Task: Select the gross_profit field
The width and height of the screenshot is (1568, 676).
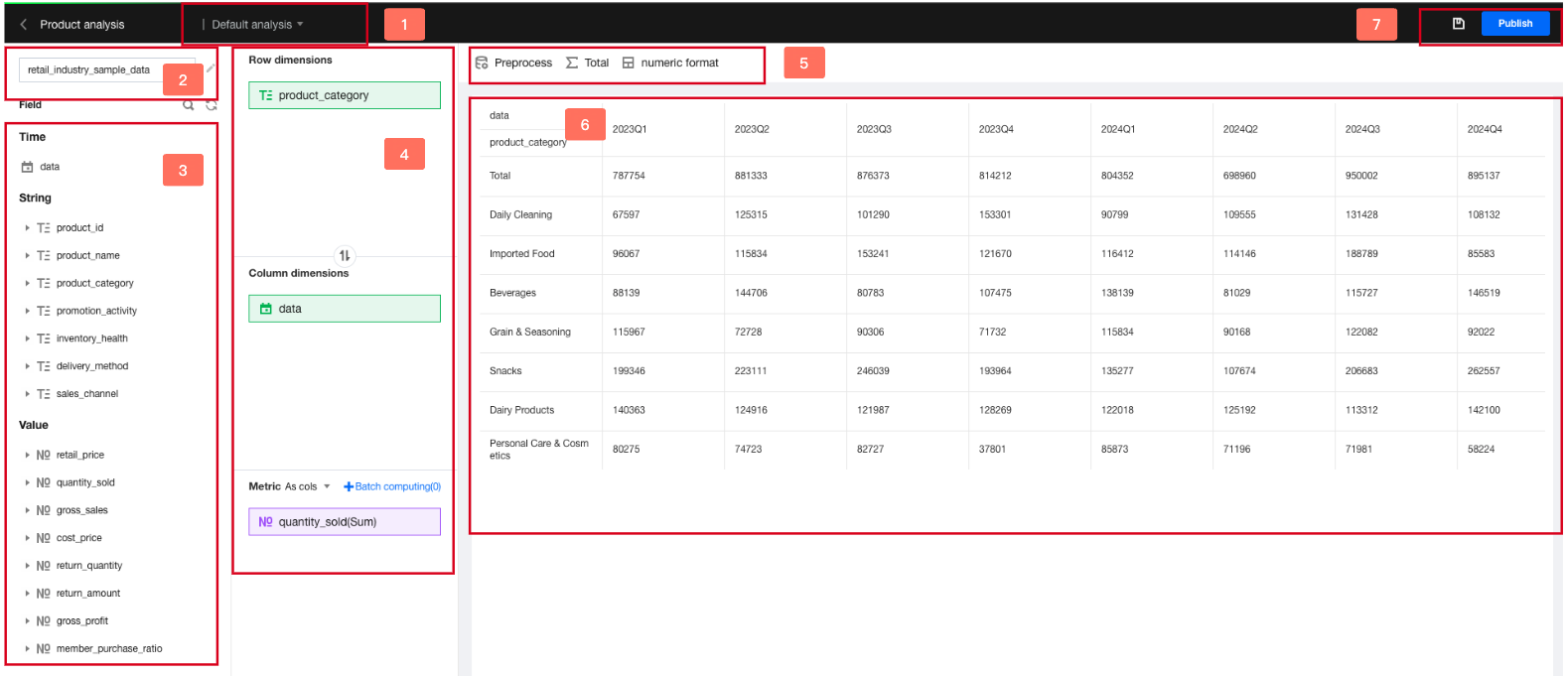Action: 82,621
